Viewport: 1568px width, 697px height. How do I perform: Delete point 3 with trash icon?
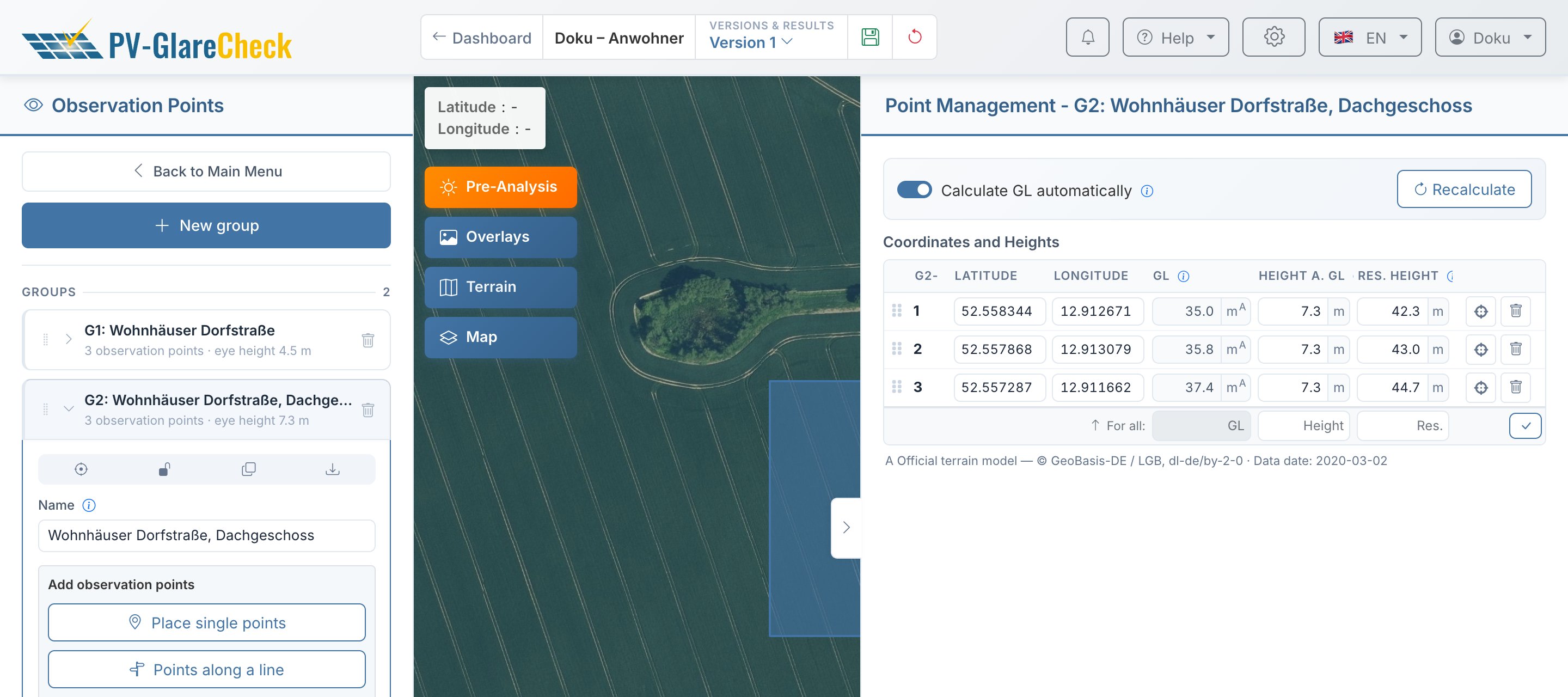(x=1516, y=388)
